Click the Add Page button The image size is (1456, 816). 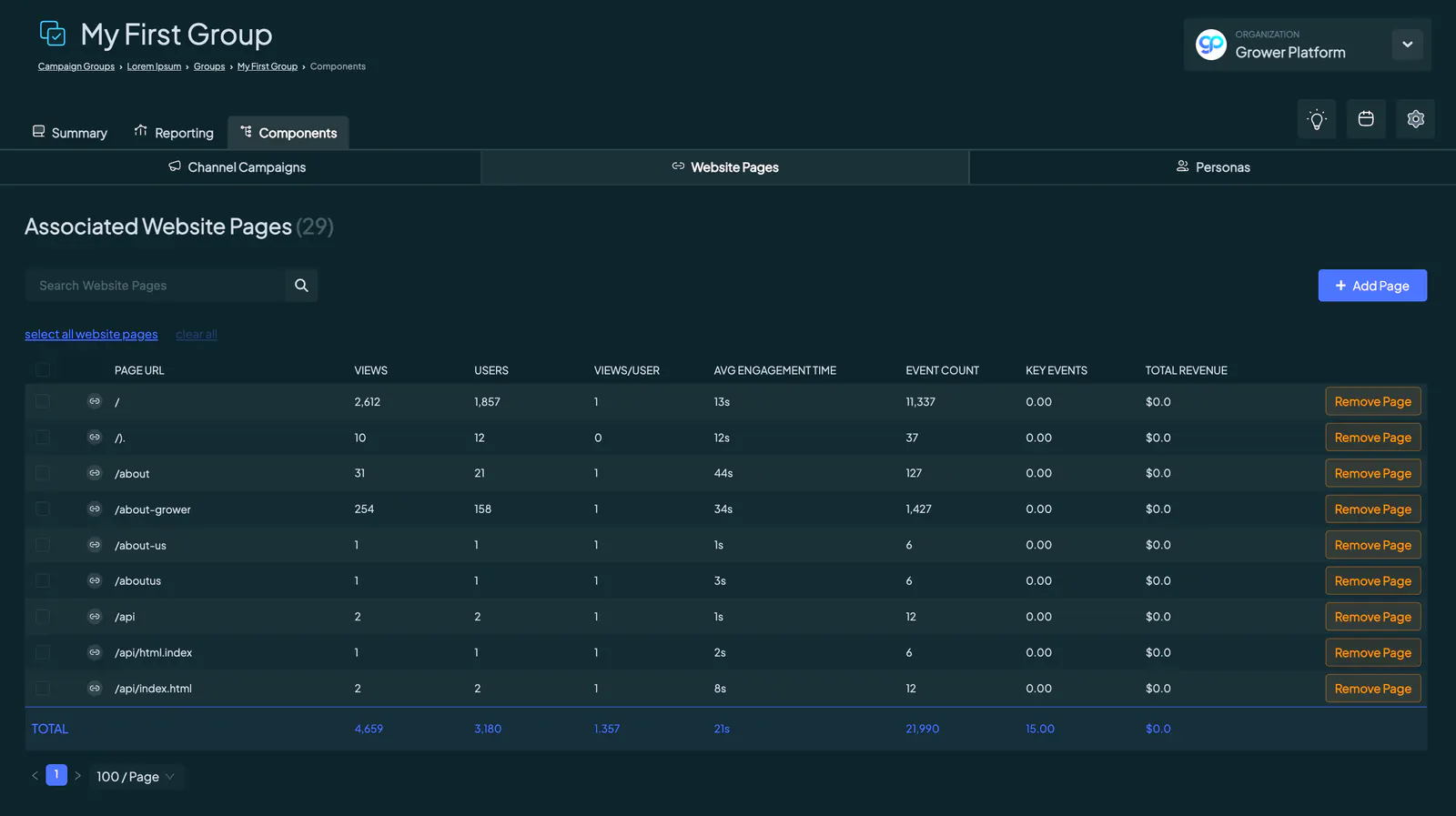point(1372,286)
